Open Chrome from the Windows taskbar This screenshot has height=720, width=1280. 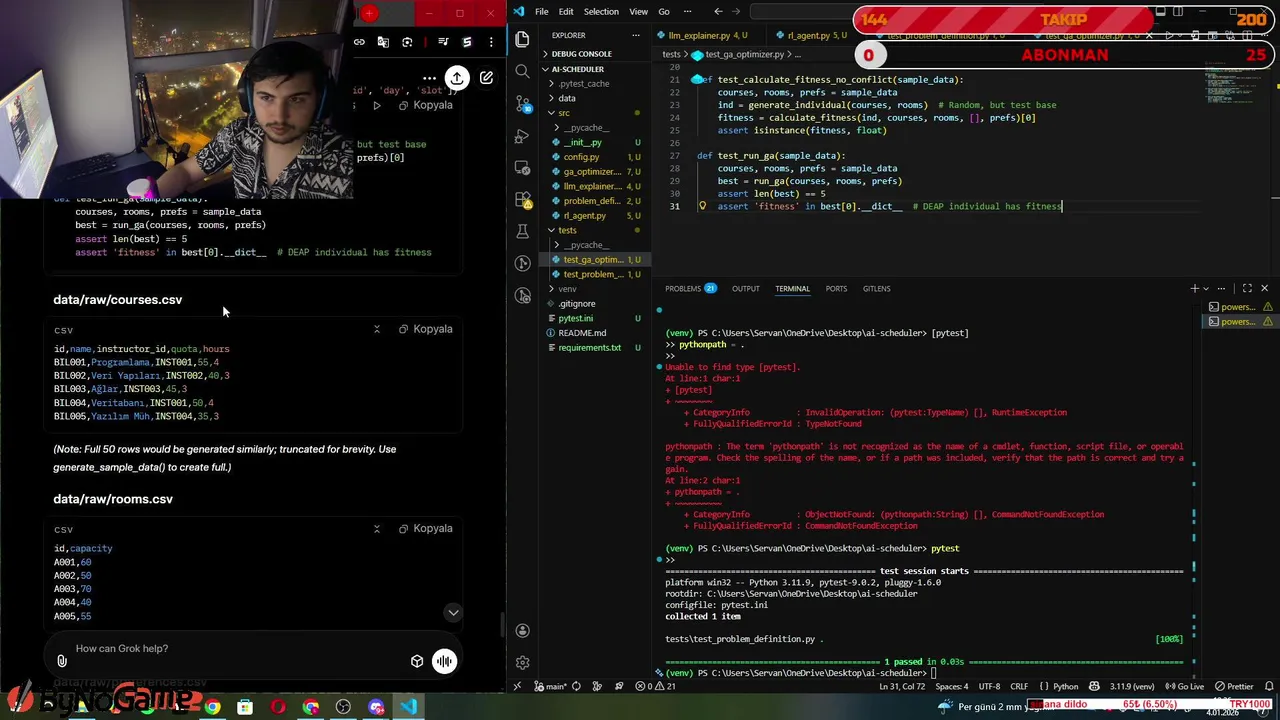(x=213, y=707)
